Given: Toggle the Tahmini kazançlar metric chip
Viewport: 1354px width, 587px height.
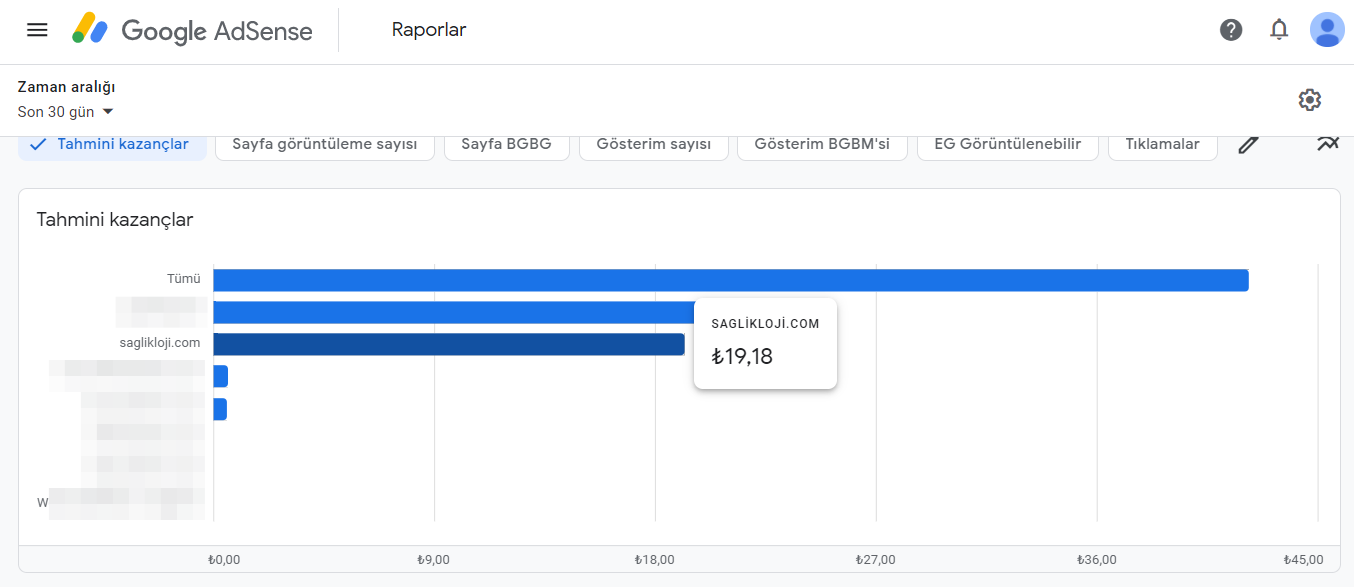Looking at the screenshot, I should (x=112, y=144).
